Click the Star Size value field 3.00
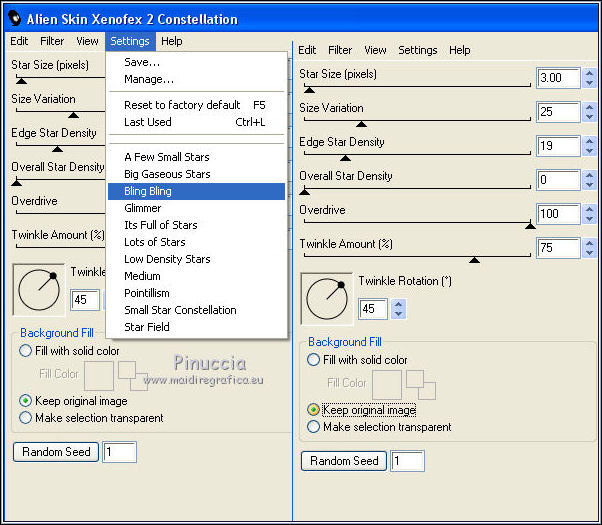Screen dimensions: 602x525 [x=558, y=78]
